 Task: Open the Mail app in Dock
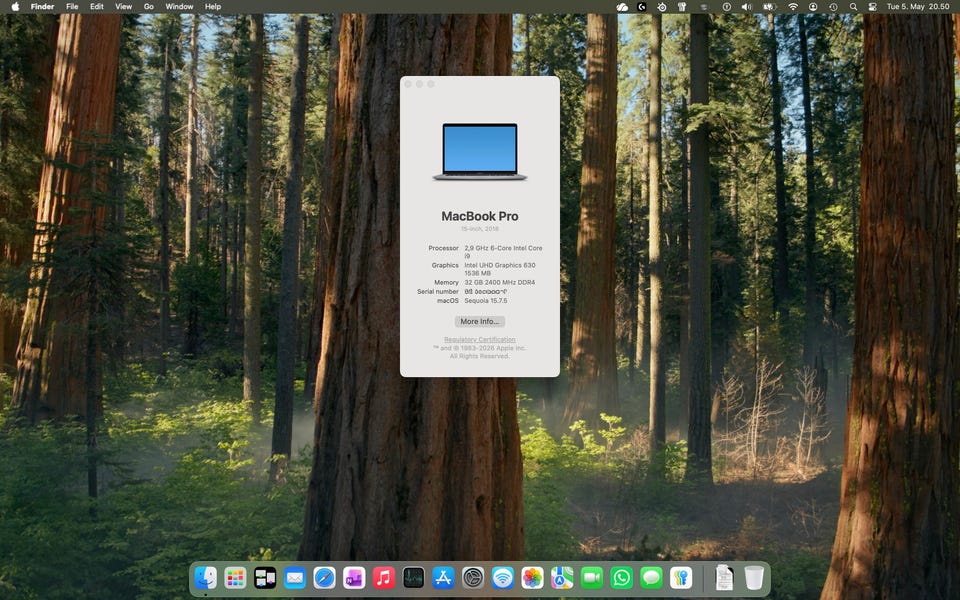click(x=294, y=577)
